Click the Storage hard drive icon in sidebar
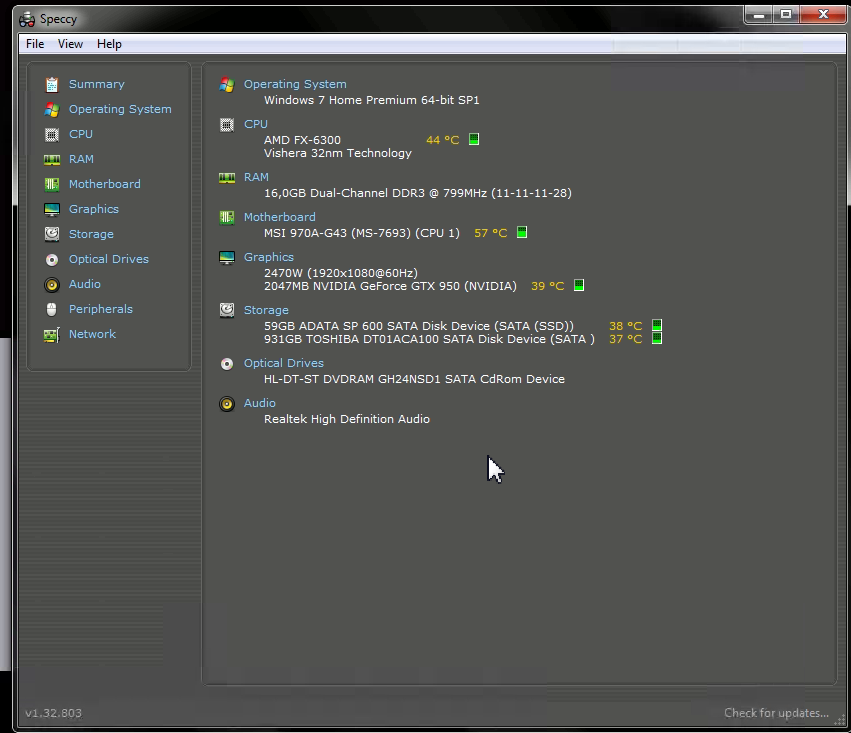 coord(52,234)
